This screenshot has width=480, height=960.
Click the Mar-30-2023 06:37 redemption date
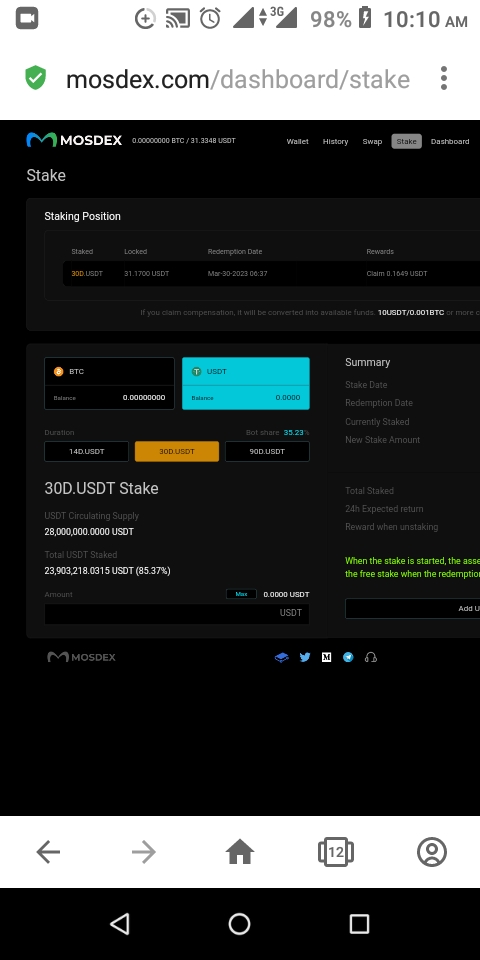tap(238, 274)
